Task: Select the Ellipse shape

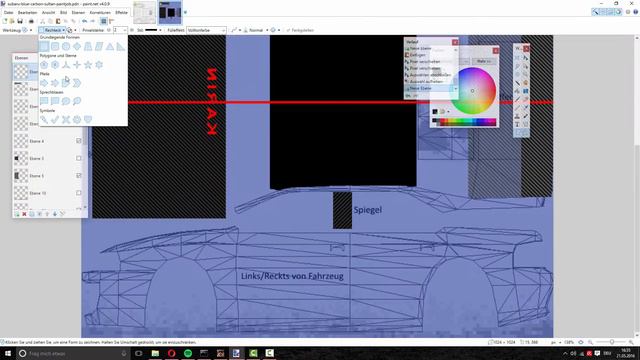Action: (66, 47)
